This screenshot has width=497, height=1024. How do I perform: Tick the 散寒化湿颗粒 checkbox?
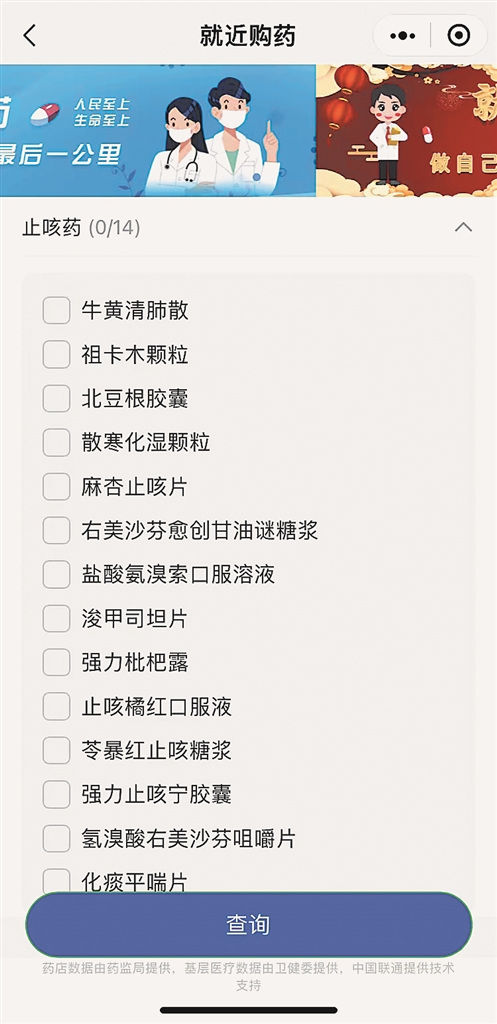[x=56, y=443]
